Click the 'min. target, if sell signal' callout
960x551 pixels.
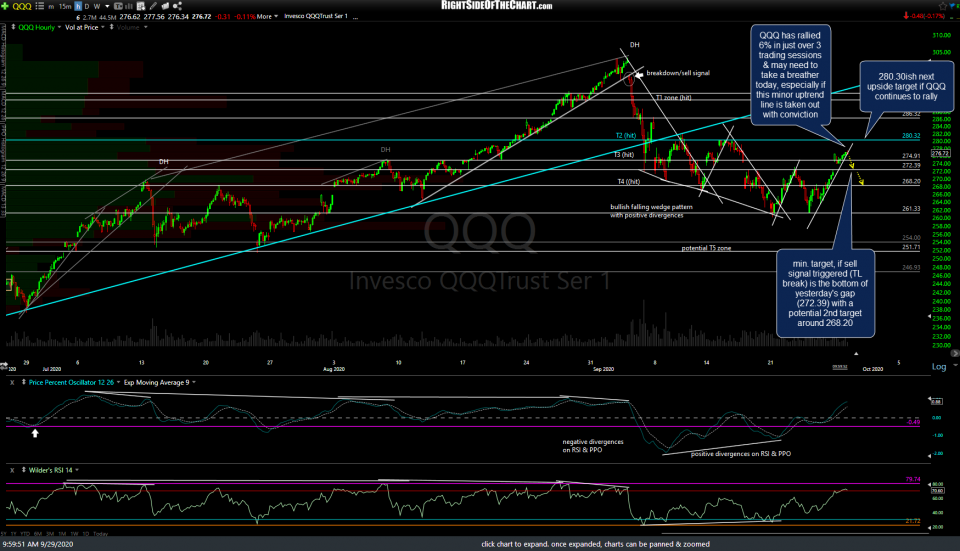[825, 293]
